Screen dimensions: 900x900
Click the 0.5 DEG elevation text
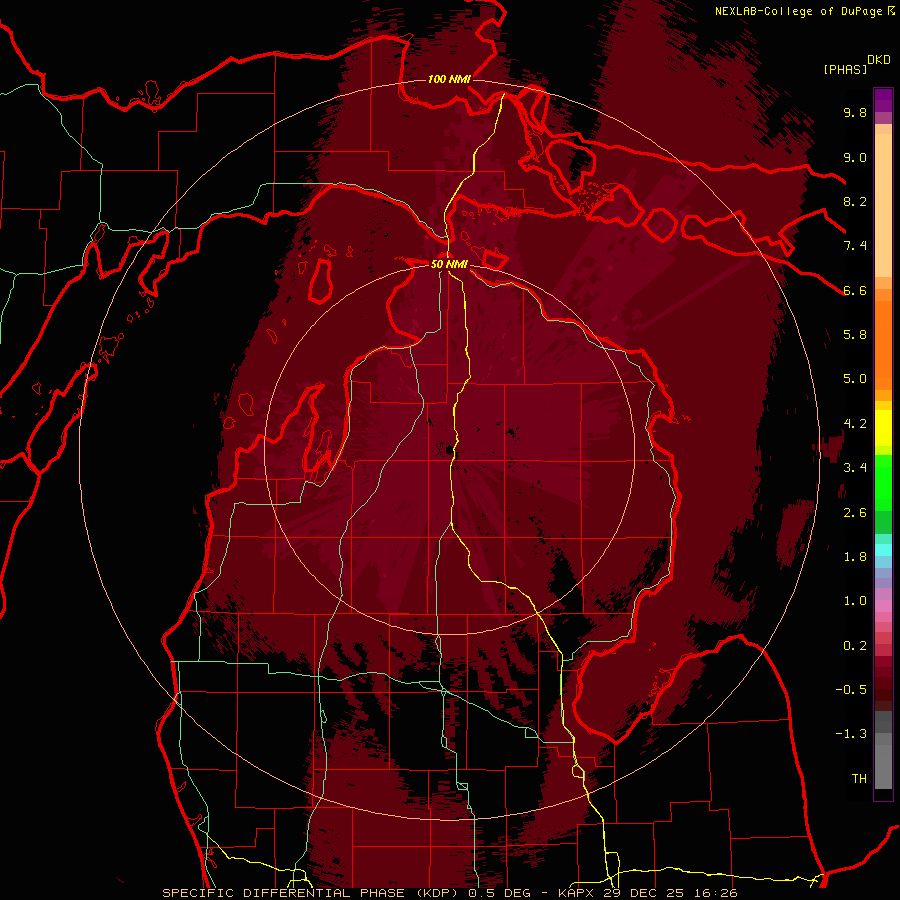point(499,893)
